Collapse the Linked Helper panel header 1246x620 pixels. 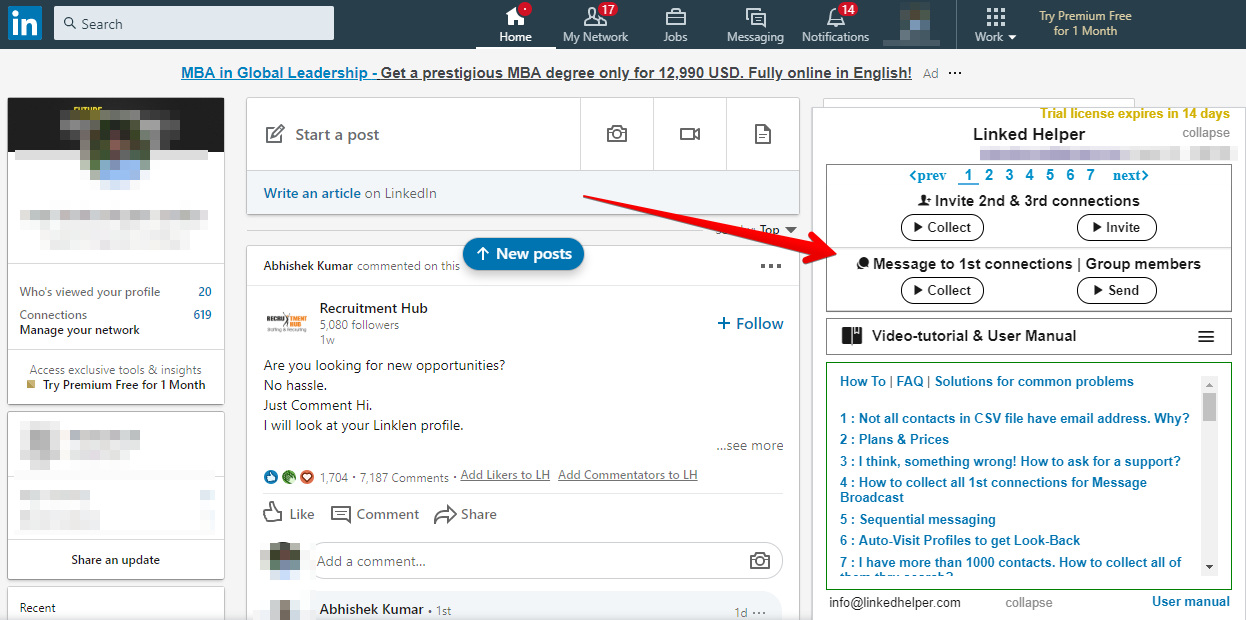[x=1205, y=133]
